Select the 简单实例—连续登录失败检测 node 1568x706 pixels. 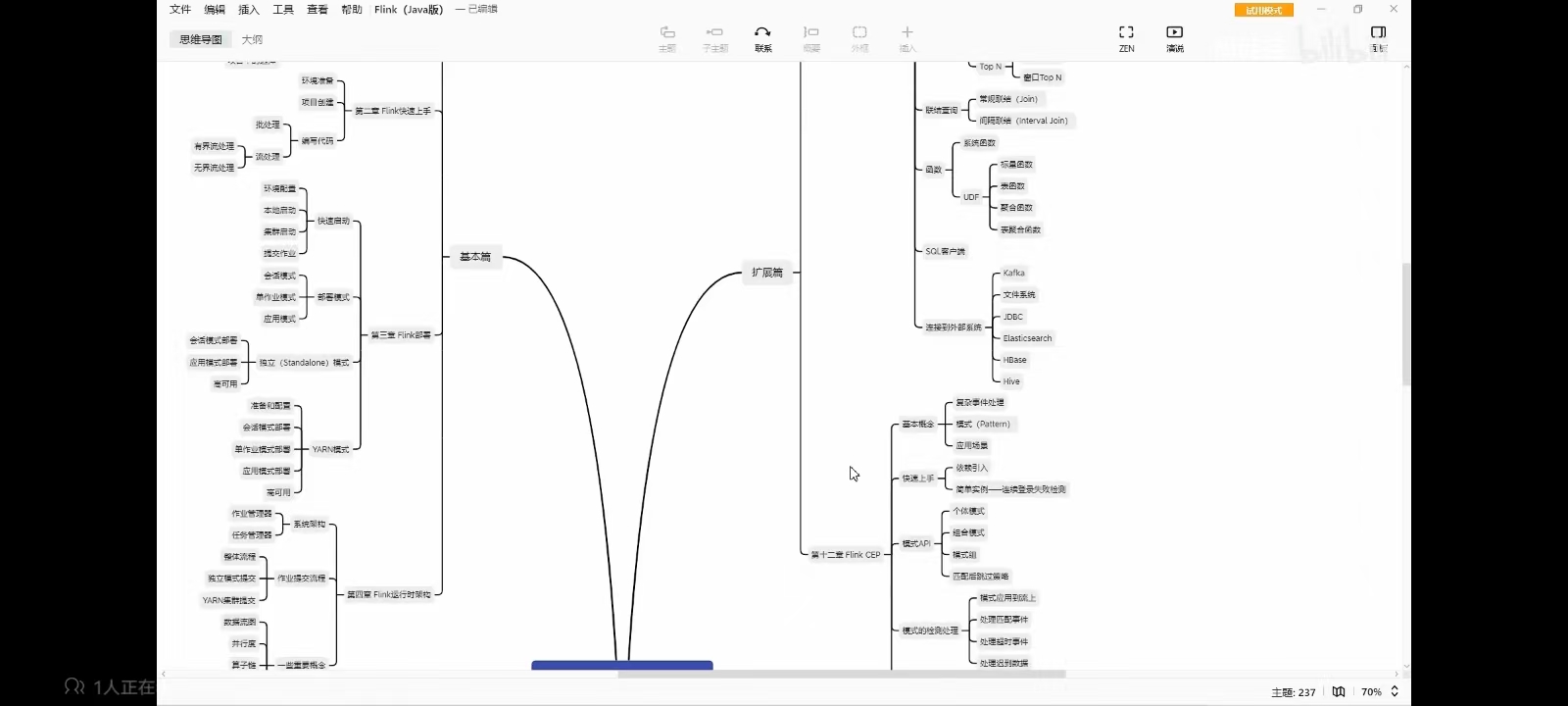pos(1010,489)
